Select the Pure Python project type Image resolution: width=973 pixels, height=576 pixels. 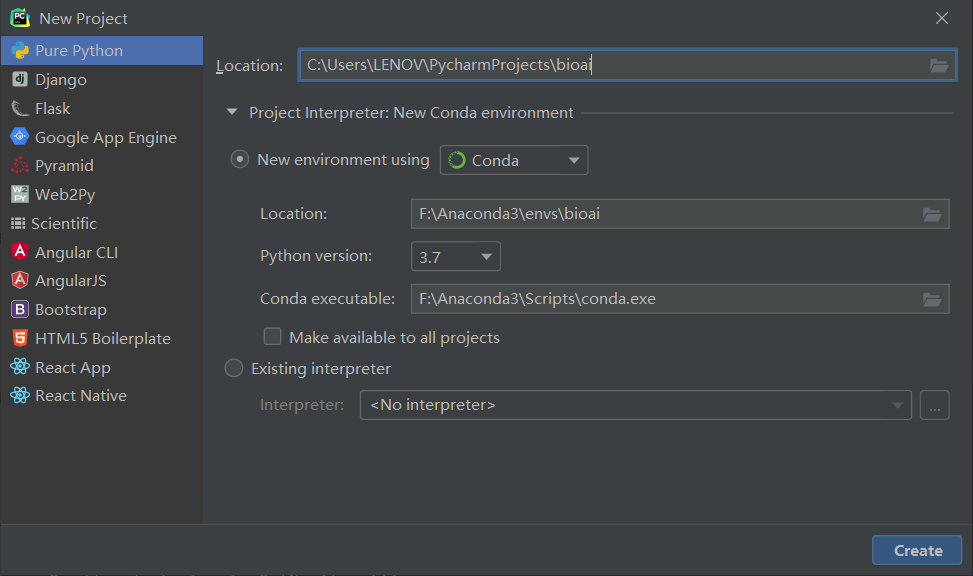(x=102, y=50)
